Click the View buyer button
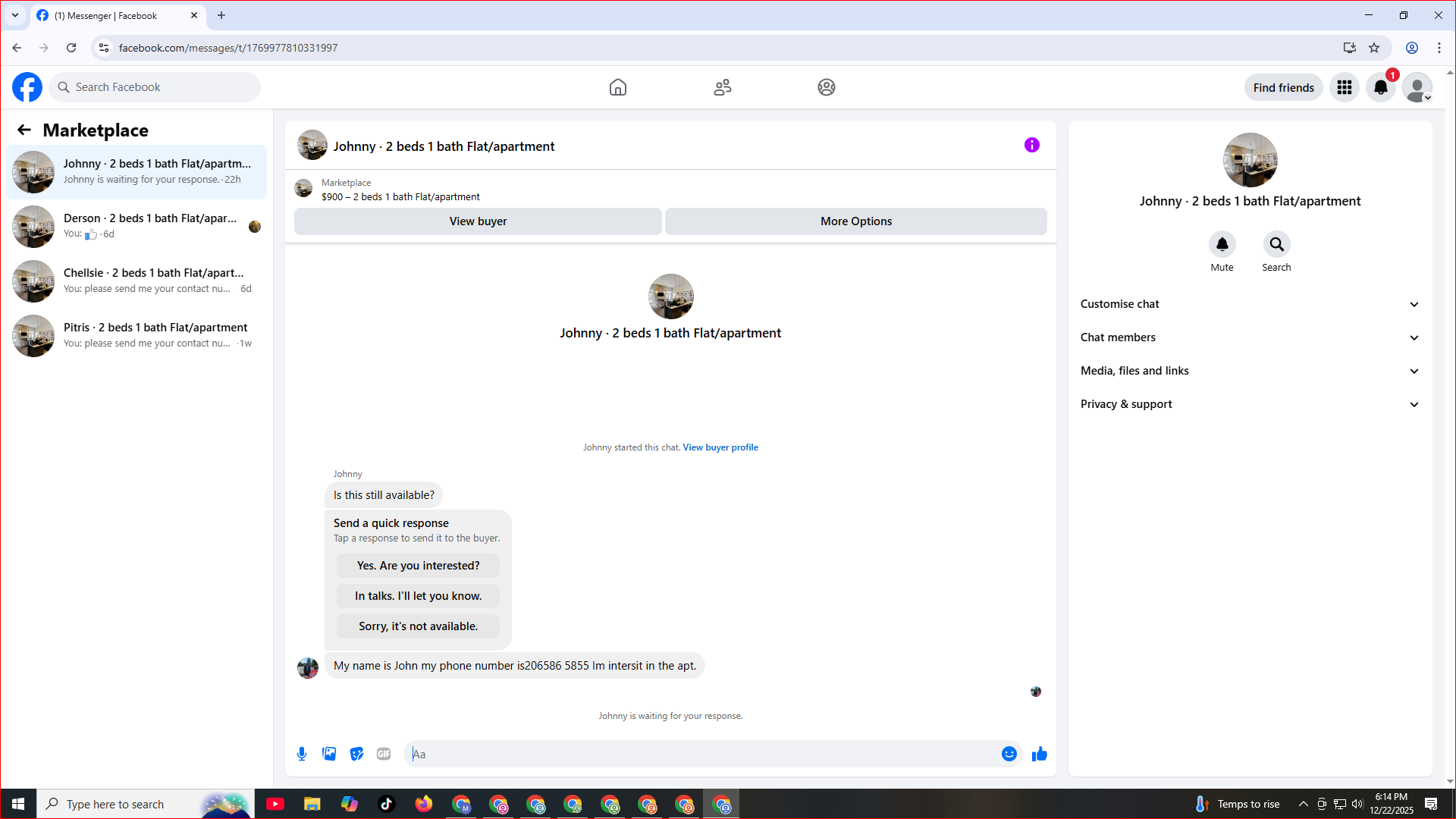The width and height of the screenshot is (1456, 819). [478, 221]
